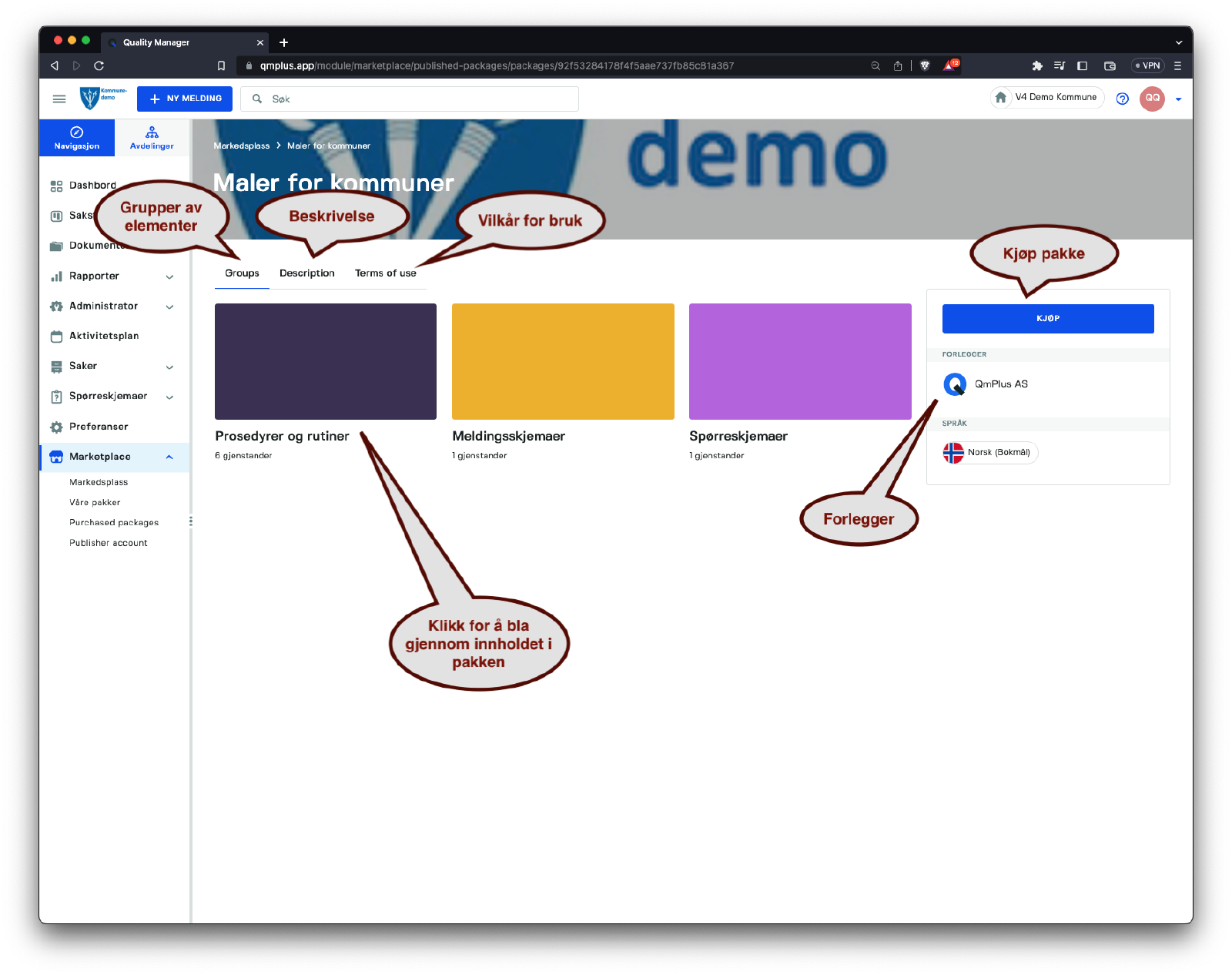
Task: Switch to the Description tab
Action: point(306,273)
